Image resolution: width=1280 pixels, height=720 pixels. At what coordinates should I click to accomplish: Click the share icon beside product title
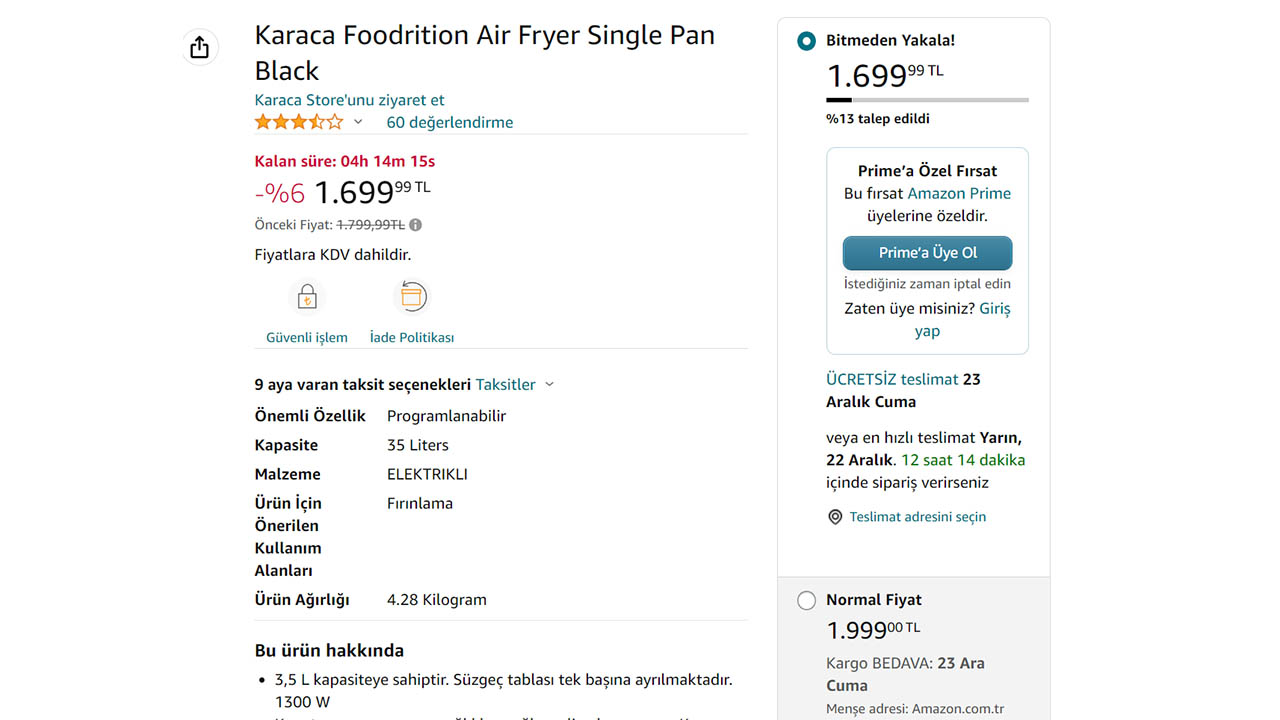click(x=199, y=47)
